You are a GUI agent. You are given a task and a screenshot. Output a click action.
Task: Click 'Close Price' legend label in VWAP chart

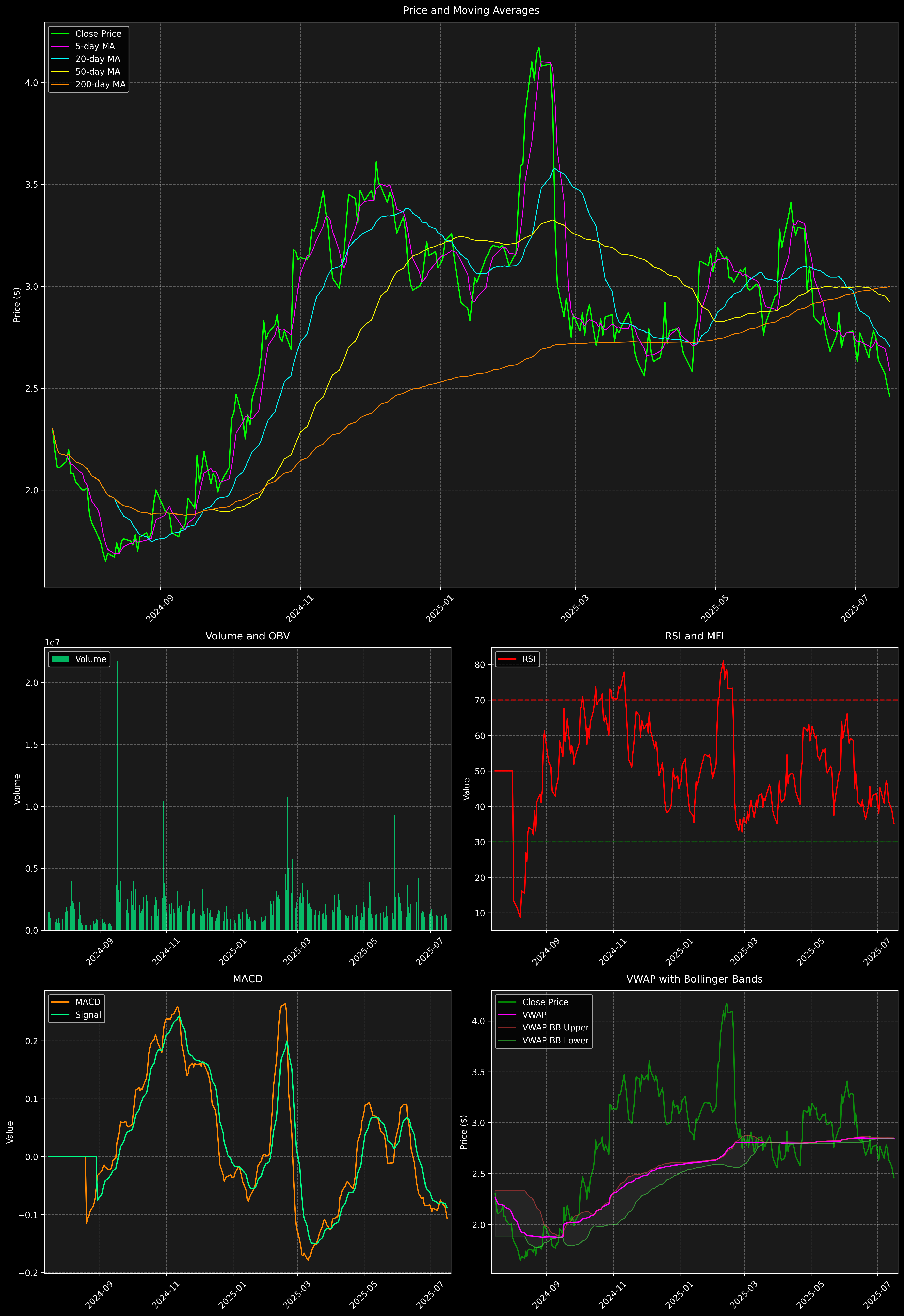(545, 1002)
